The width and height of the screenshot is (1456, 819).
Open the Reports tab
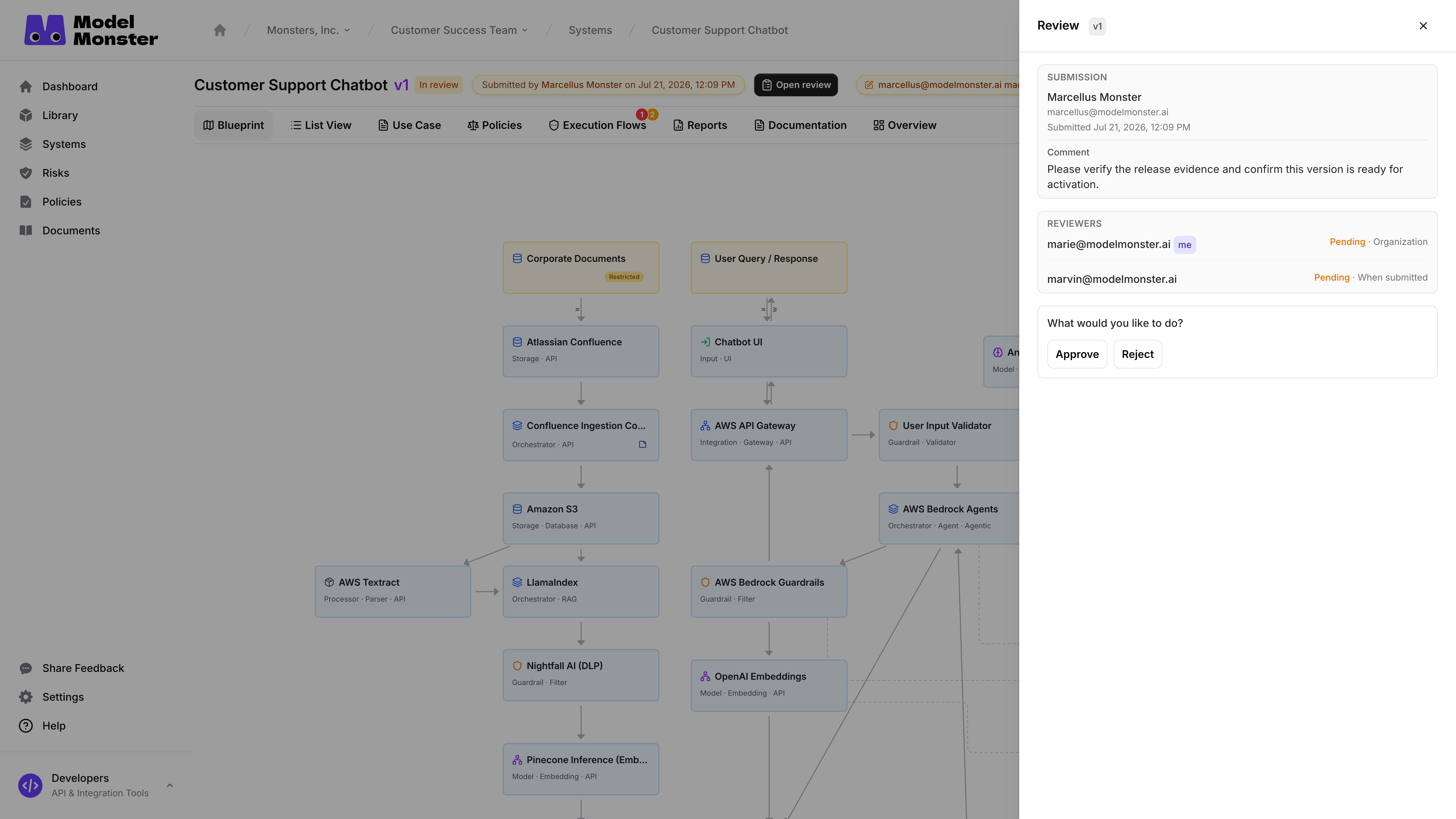point(700,125)
